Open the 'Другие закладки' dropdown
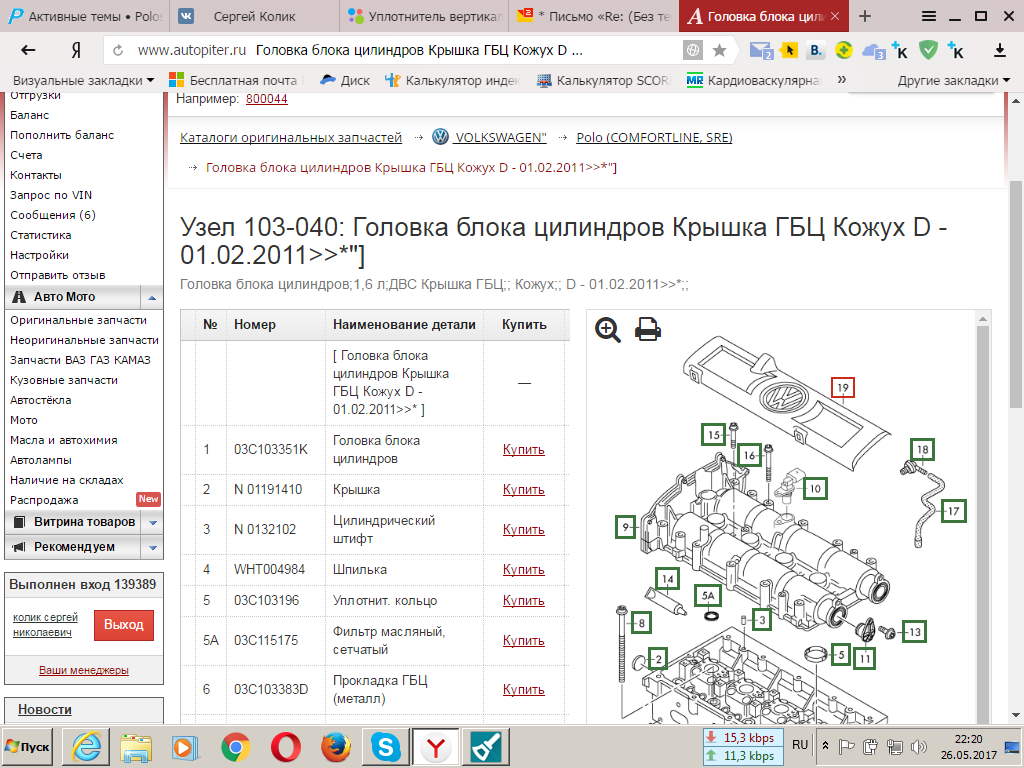Screen dimensions: 1024x768 [953, 80]
